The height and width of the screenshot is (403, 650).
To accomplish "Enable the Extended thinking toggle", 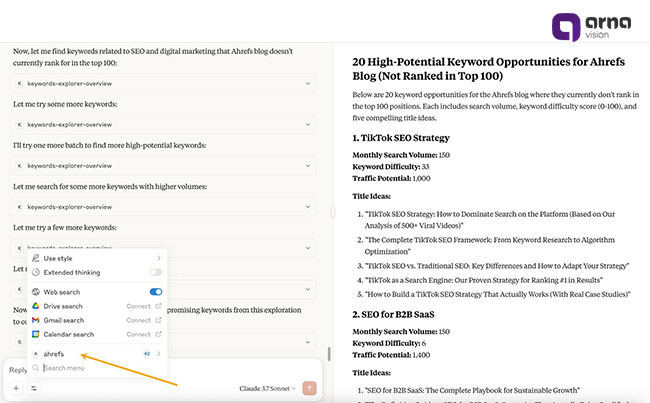I will pos(156,272).
